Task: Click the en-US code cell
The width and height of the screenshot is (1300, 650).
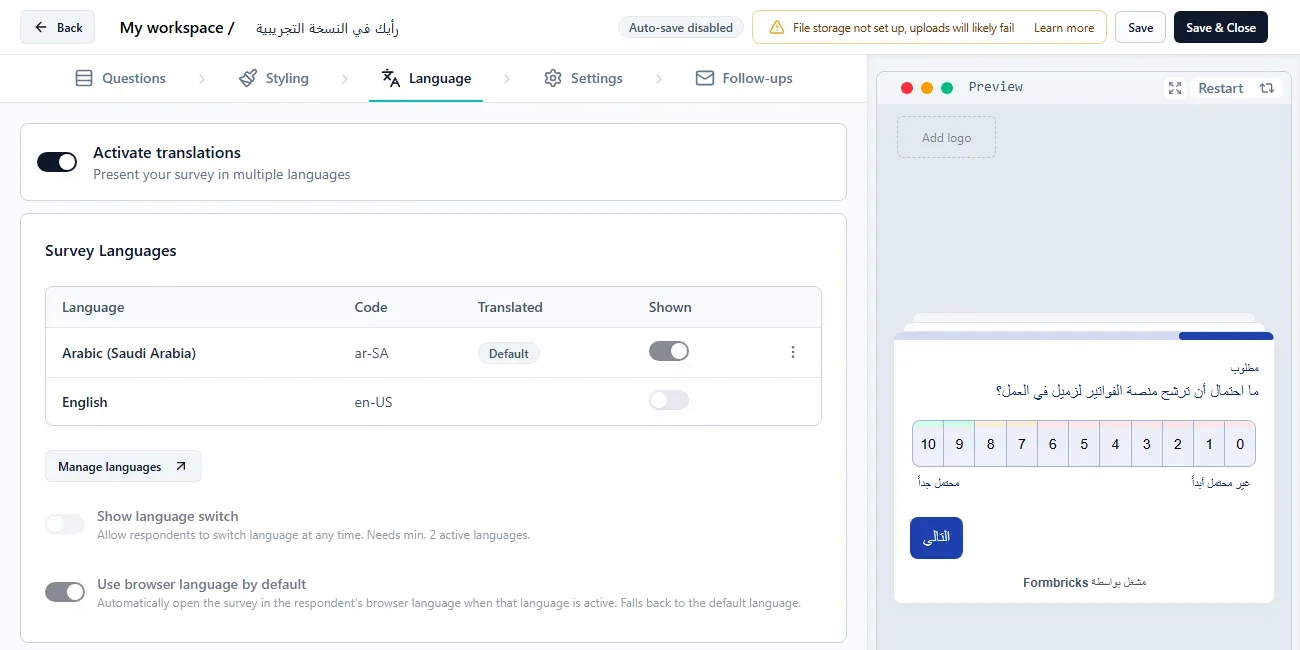Action: [373, 402]
